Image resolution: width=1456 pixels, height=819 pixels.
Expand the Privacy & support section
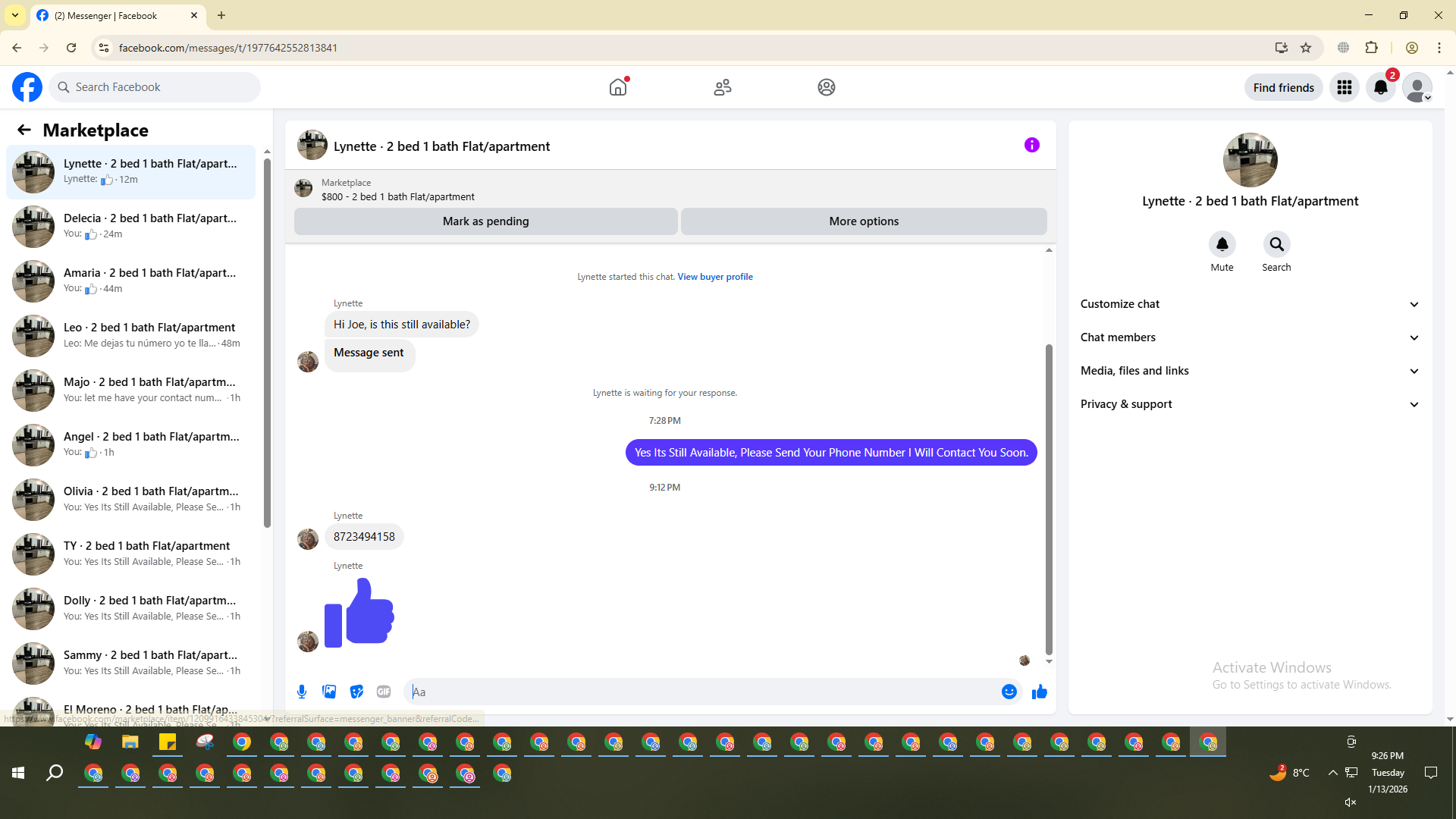[1250, 404]
